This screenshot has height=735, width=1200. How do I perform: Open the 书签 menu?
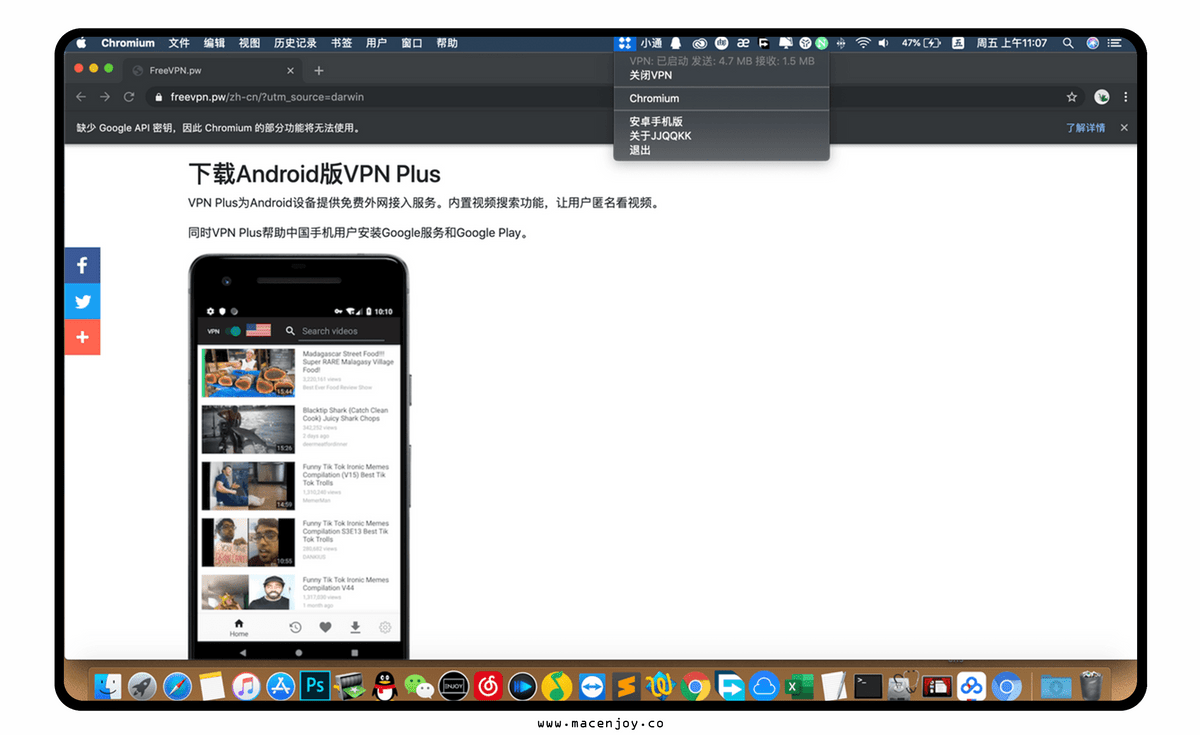click(x=341, y=43)
